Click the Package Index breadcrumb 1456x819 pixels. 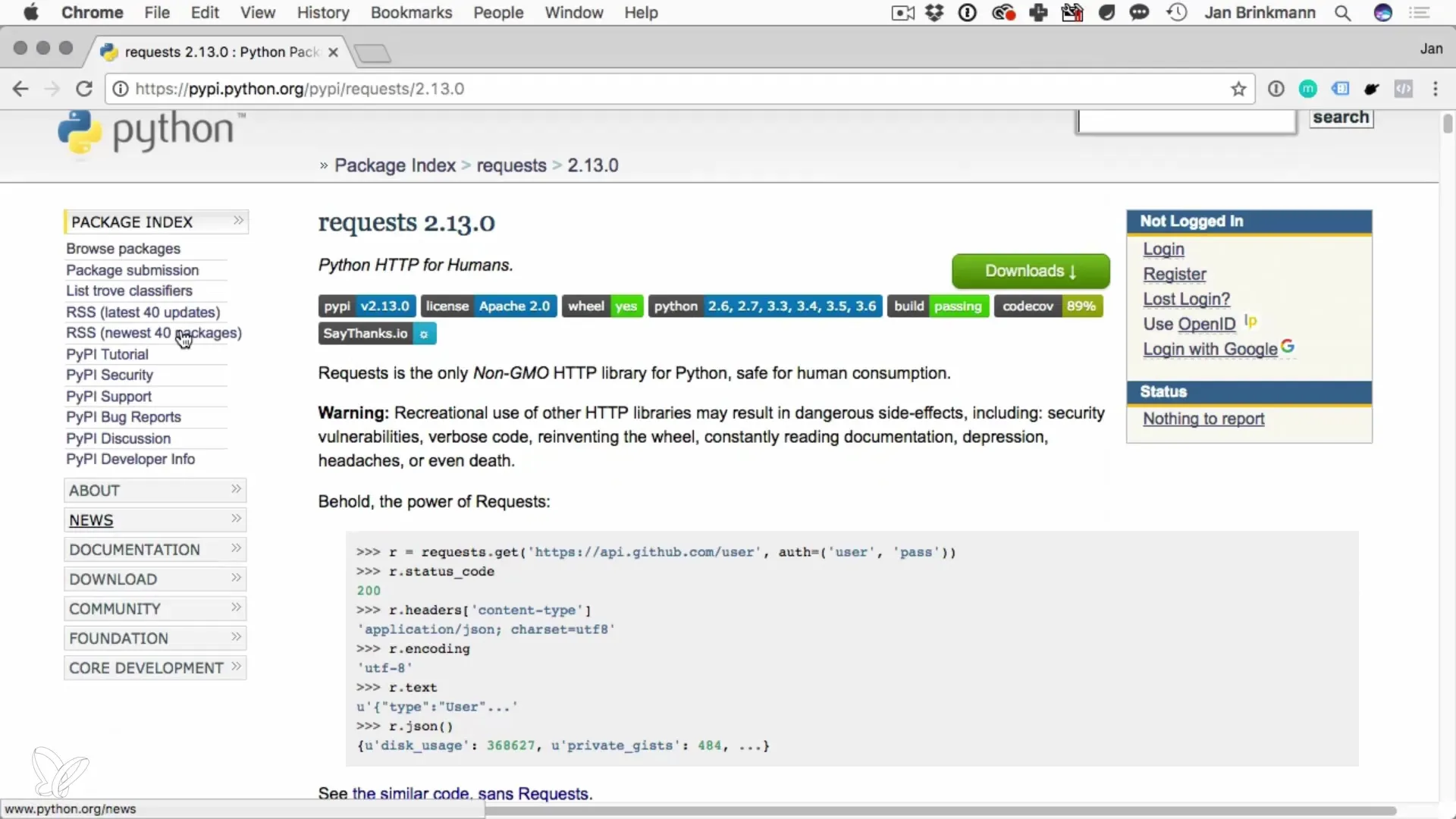pos(395,165)
